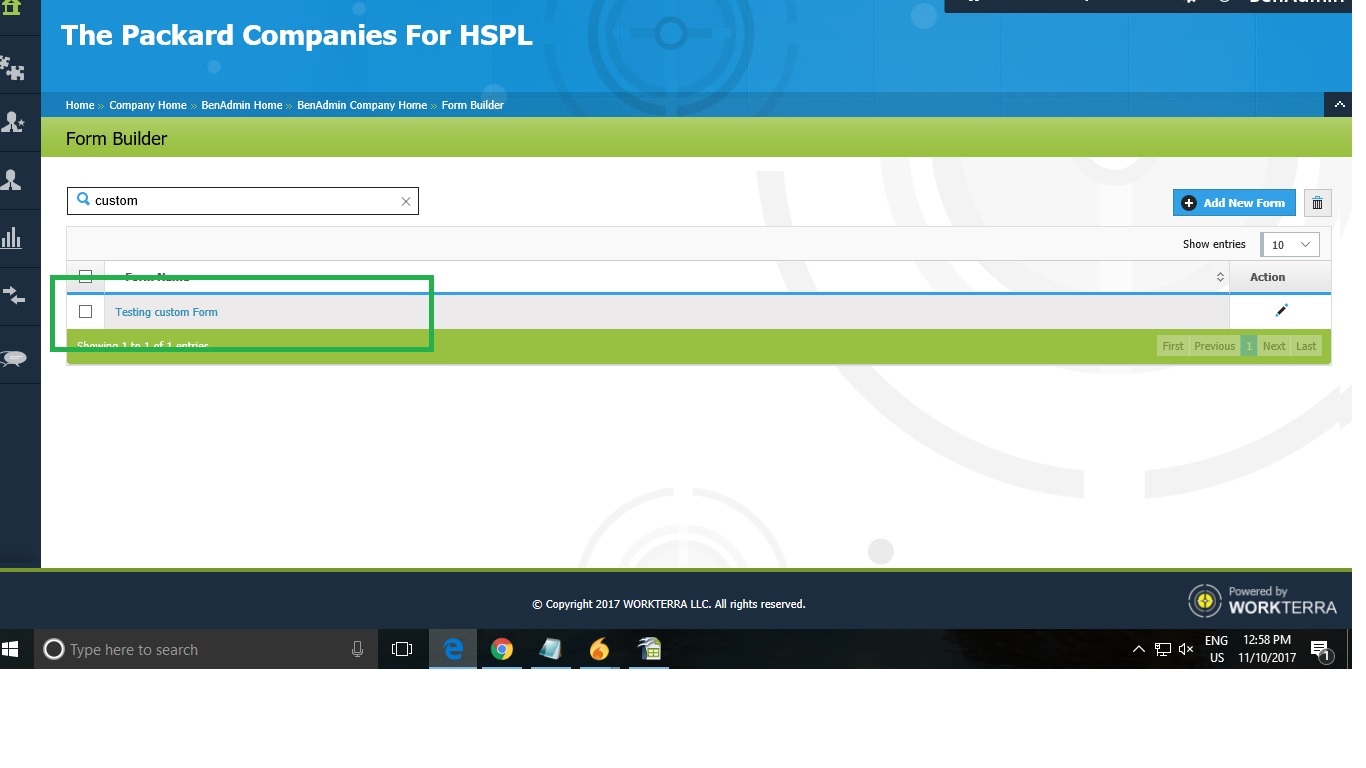Click the Form Builder breadcrumb
This screenshot has width=1366, height=768.
coord(473,105)
